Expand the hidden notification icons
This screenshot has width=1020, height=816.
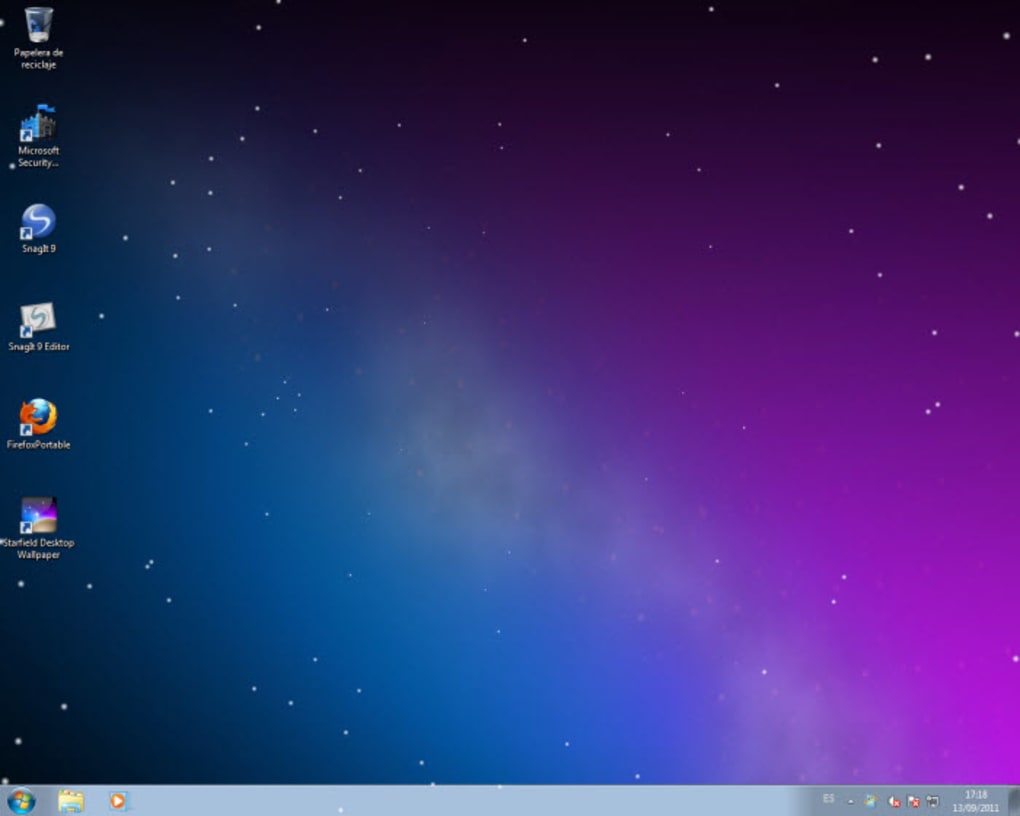[x=851, y=800]
